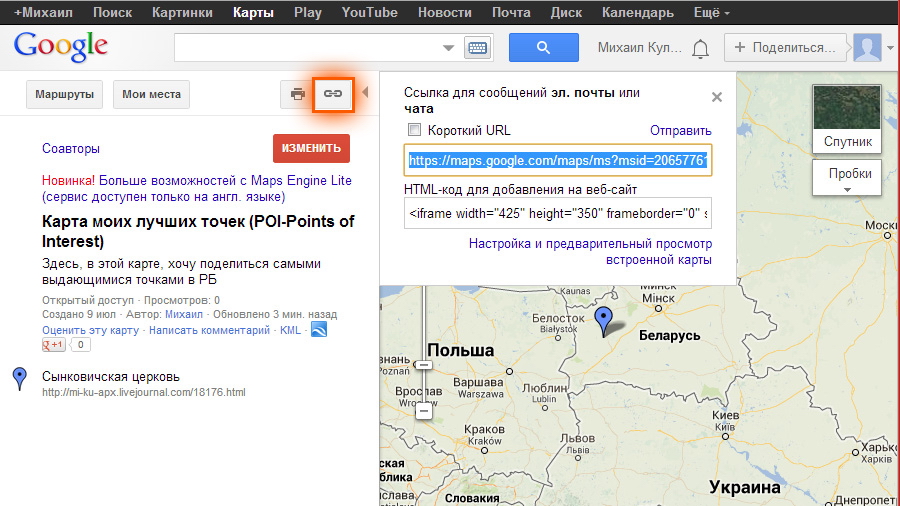
Task: Click the Google +1 button
Action: pyautogui.click(x=53, y=345)
